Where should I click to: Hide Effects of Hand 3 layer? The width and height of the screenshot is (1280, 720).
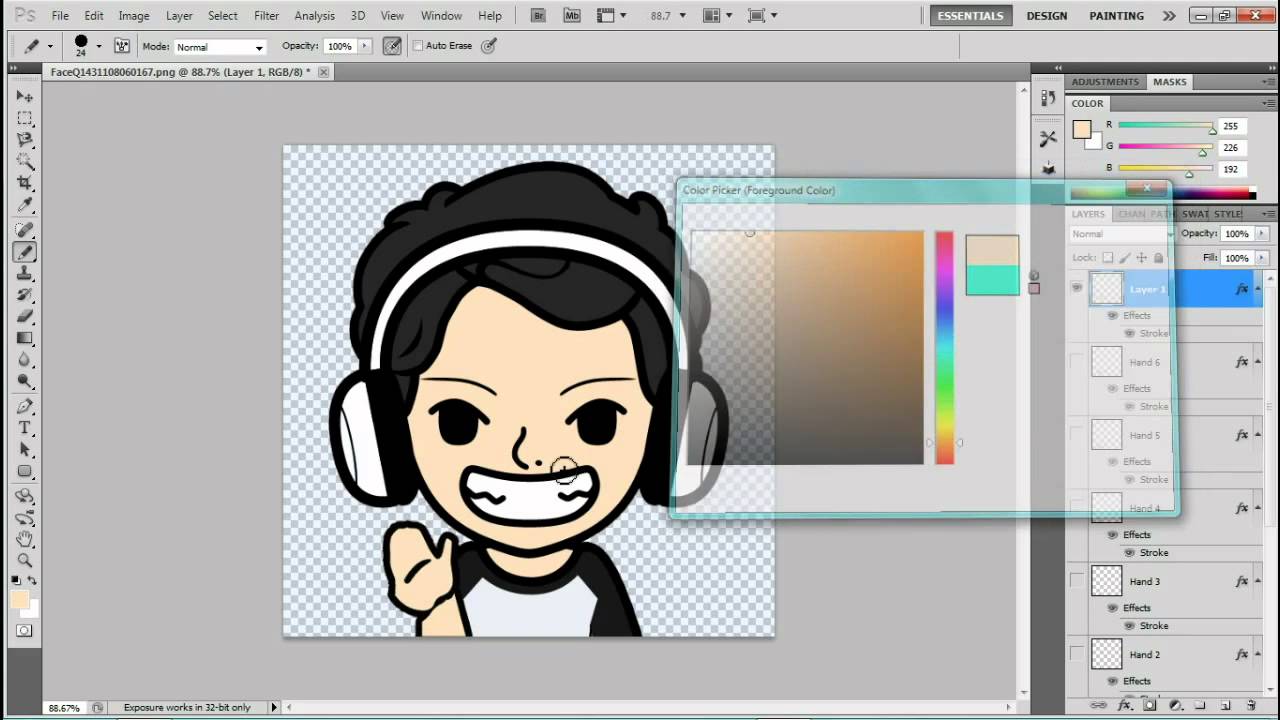coord(1112,607)
